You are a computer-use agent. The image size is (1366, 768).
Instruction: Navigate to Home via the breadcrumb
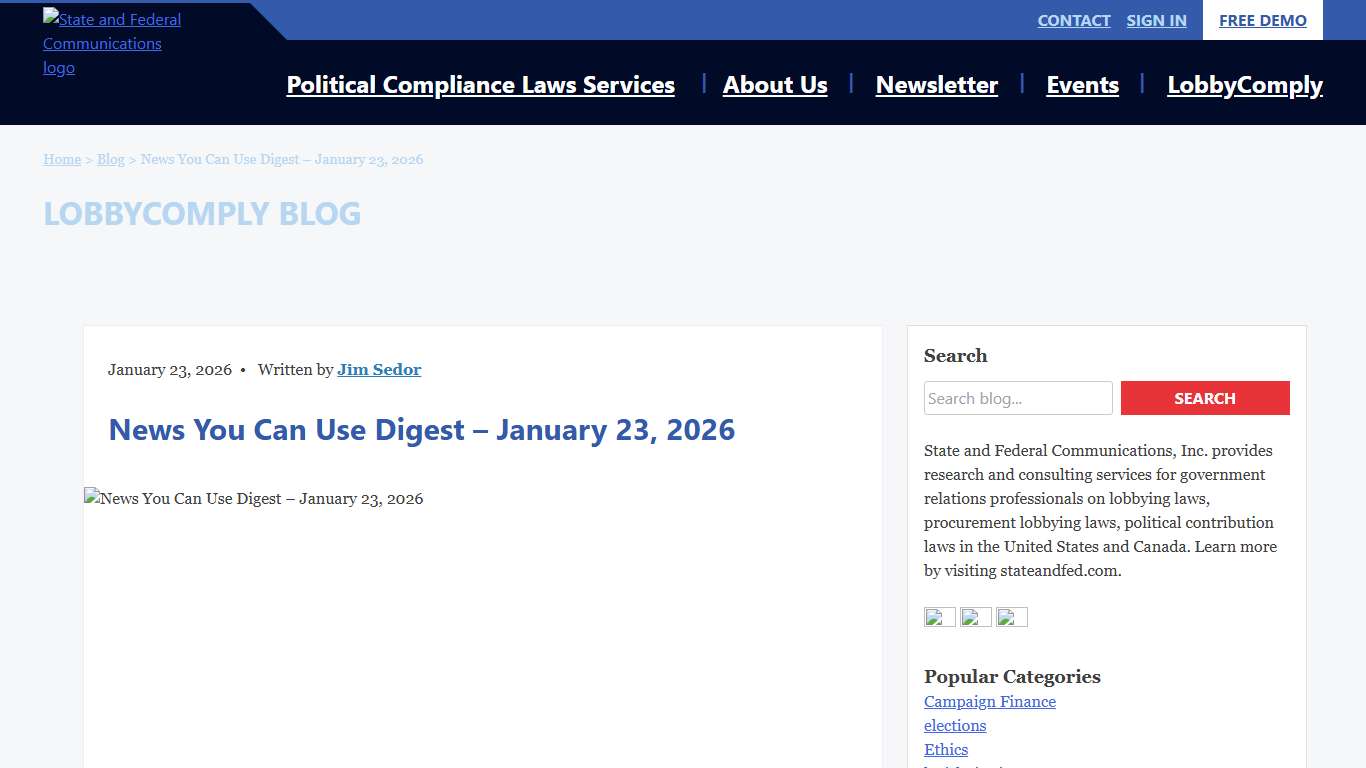coord(62,159)
